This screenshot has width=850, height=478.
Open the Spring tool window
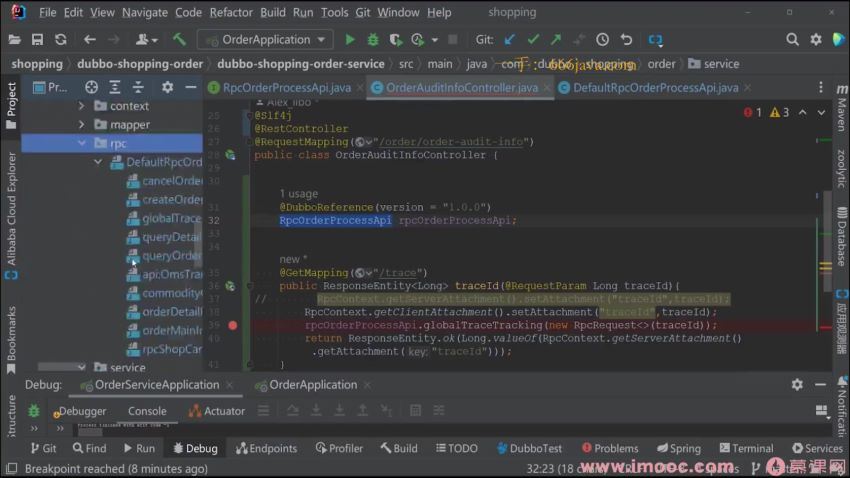(679, 448)
